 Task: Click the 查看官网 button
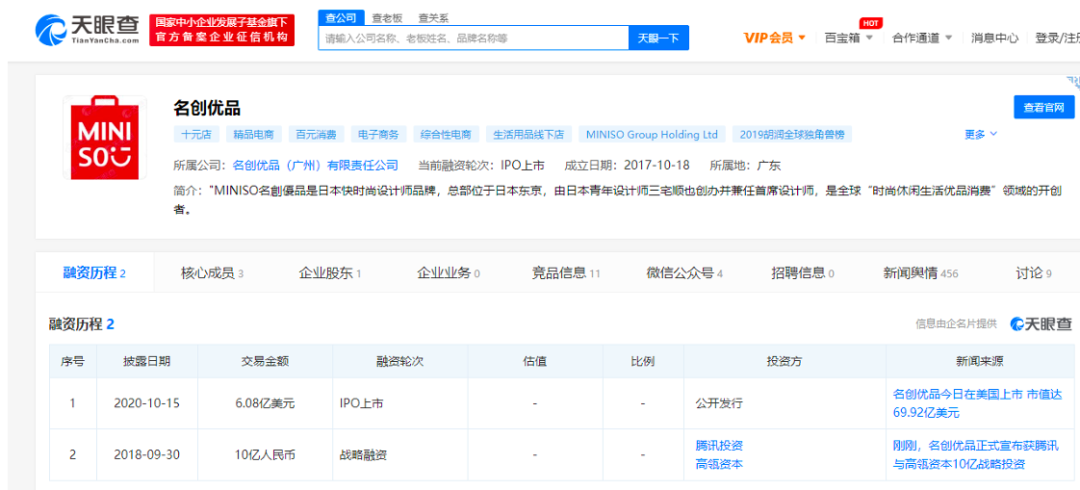[1043, 108]
